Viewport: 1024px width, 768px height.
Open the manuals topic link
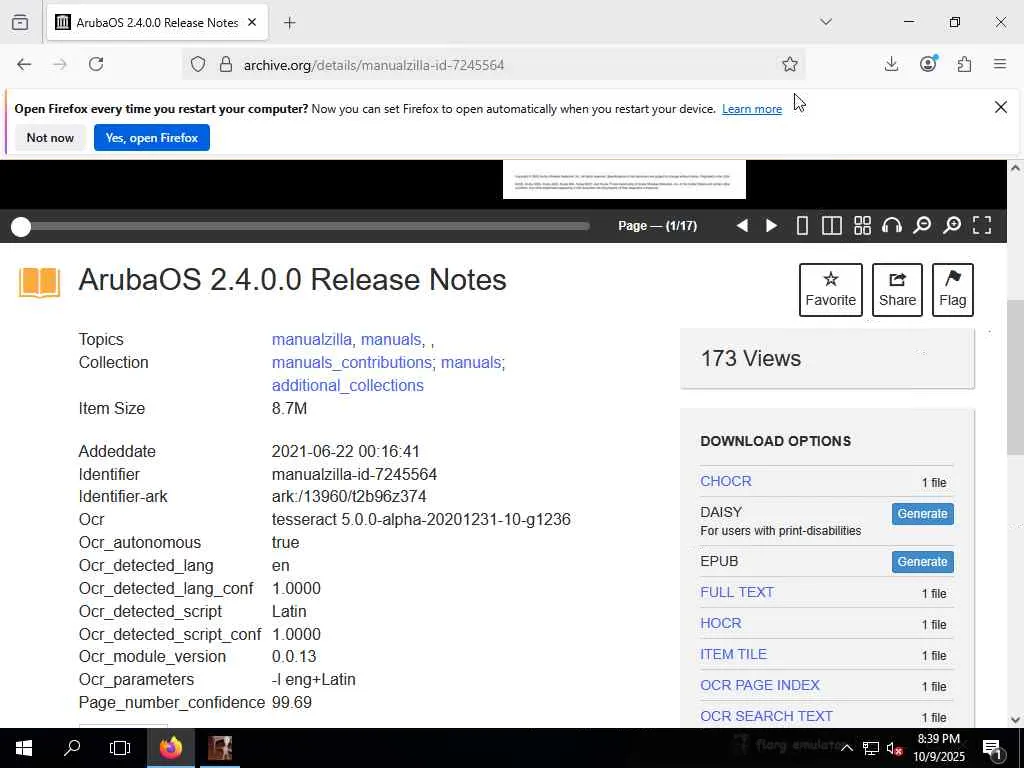391,340
